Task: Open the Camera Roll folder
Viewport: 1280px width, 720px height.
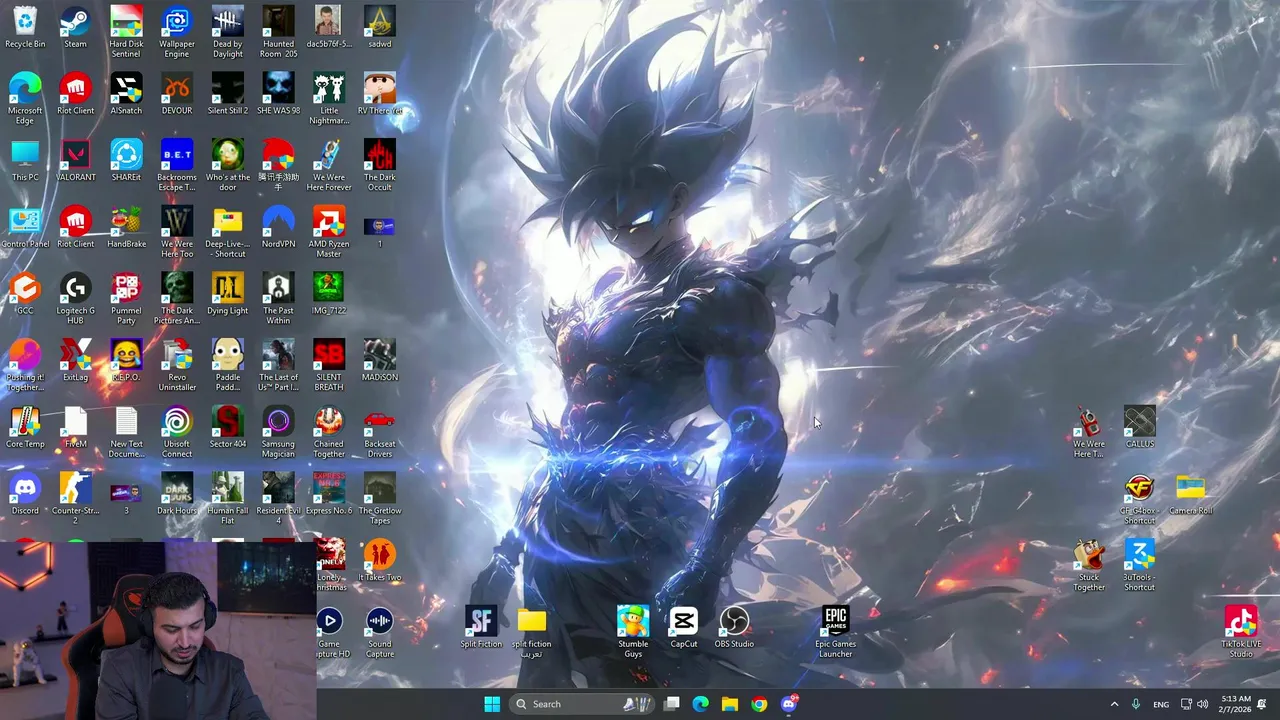Action: 1190,494
